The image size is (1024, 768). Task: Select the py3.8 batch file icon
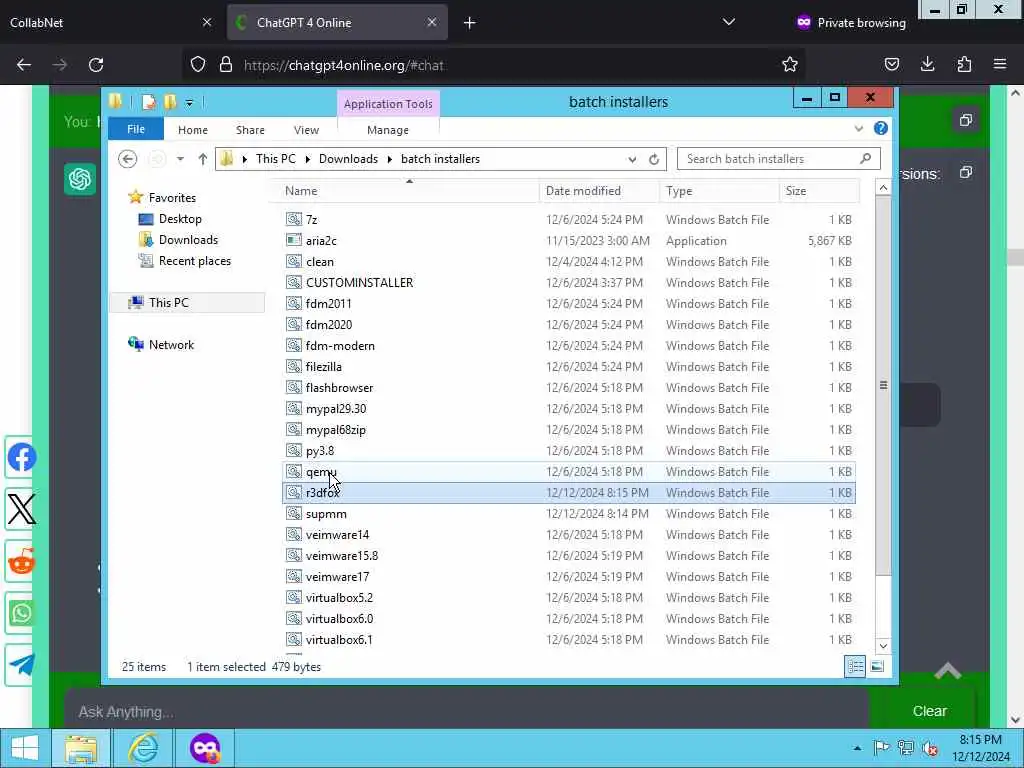tap(294, 451)
